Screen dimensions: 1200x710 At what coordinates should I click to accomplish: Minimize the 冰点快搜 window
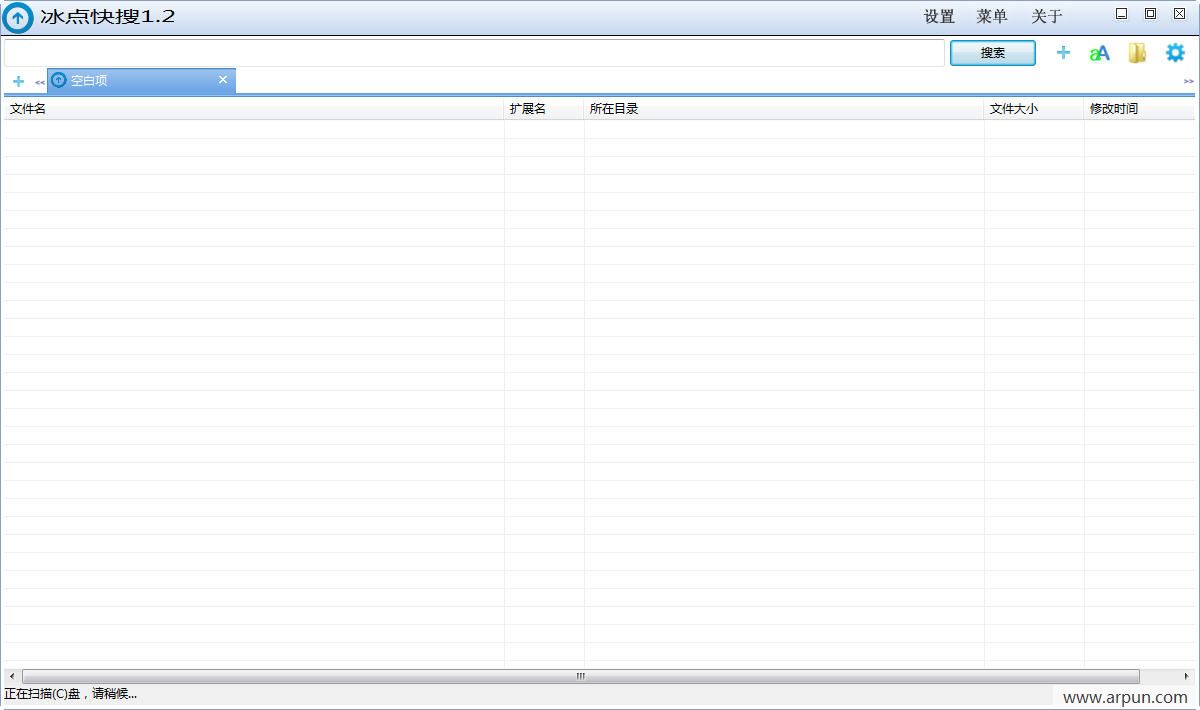pyautogui.click(x=1122, y=13)
